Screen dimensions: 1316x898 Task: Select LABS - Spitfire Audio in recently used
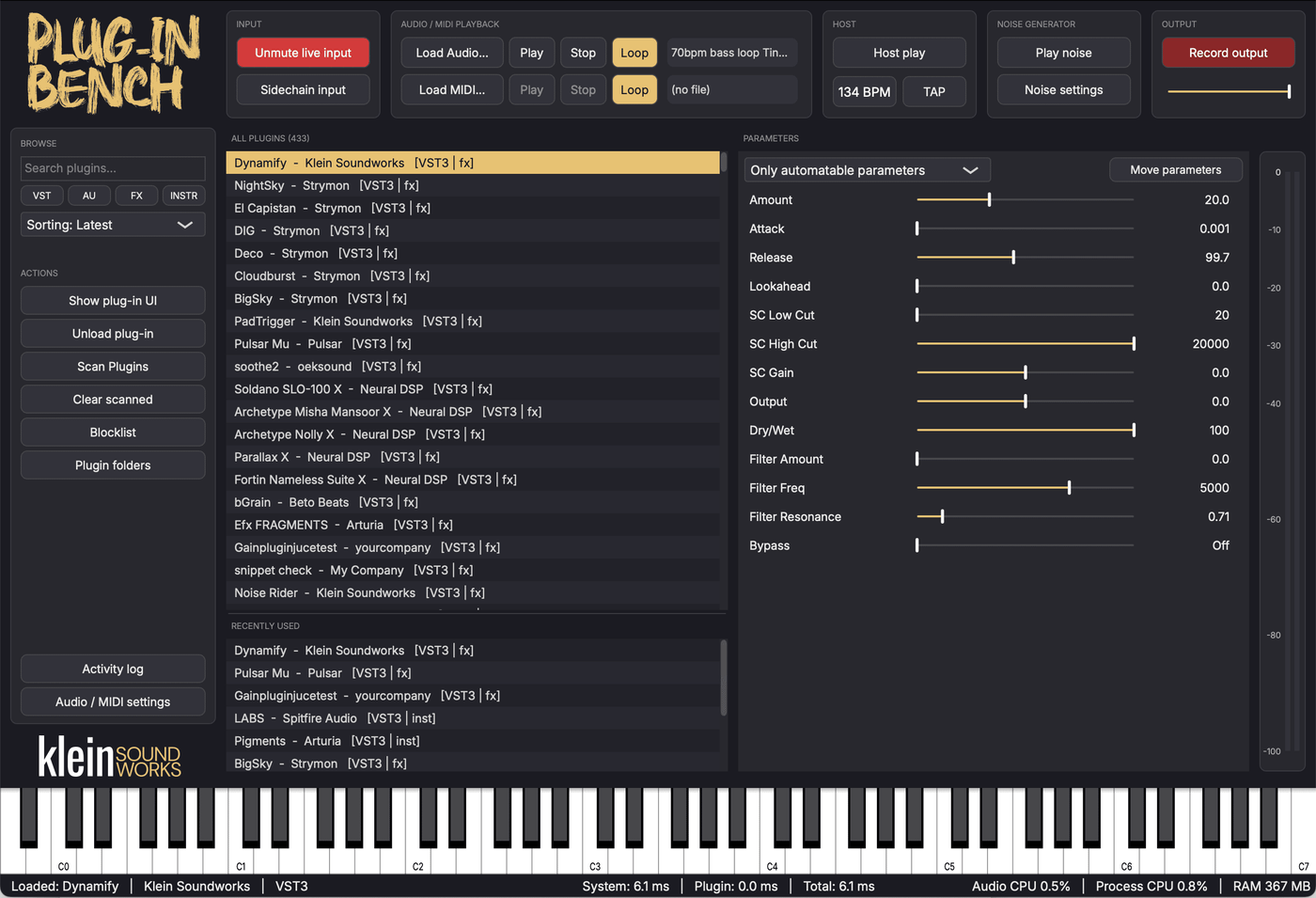click(x=473, y=717)
